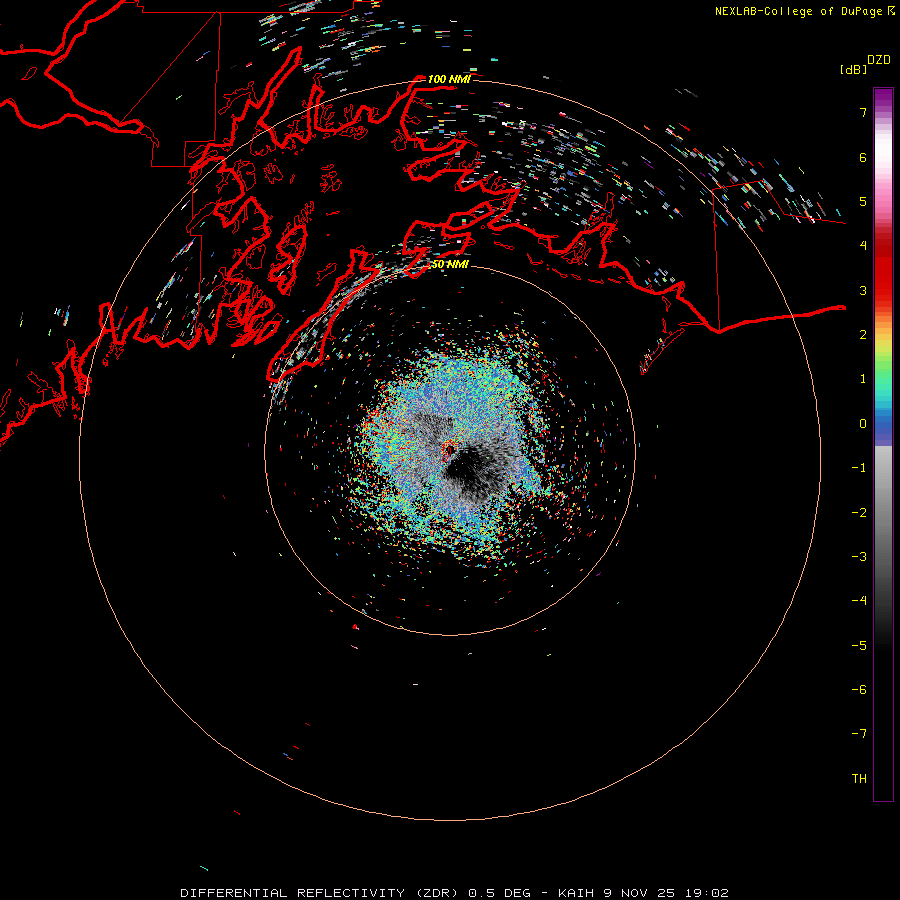Click the 4 value on color scale

tap(863, 246)
